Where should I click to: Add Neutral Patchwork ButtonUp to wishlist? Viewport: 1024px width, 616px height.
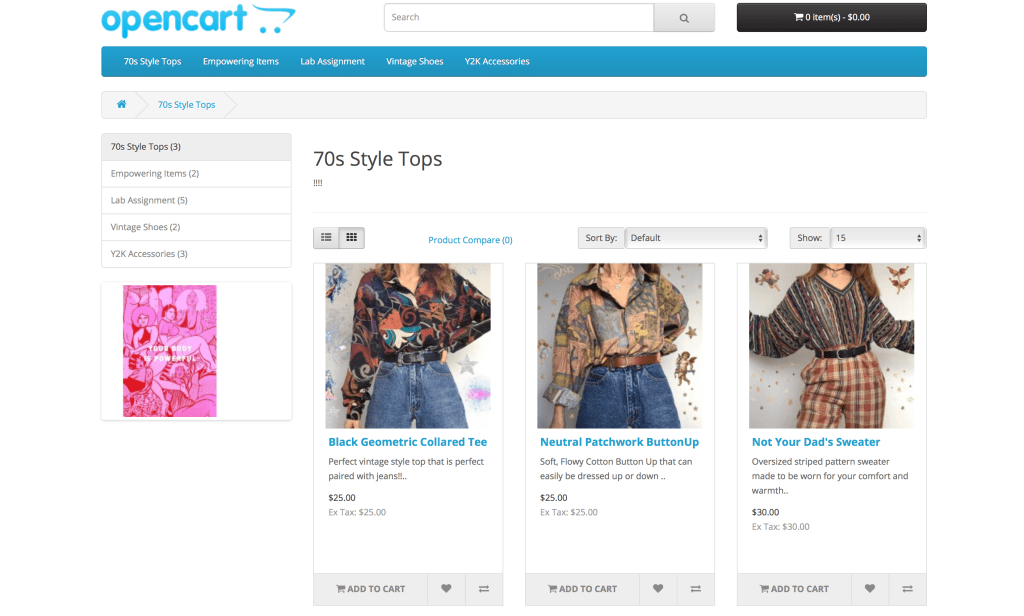pyautogui.click(x=658, y=589)
